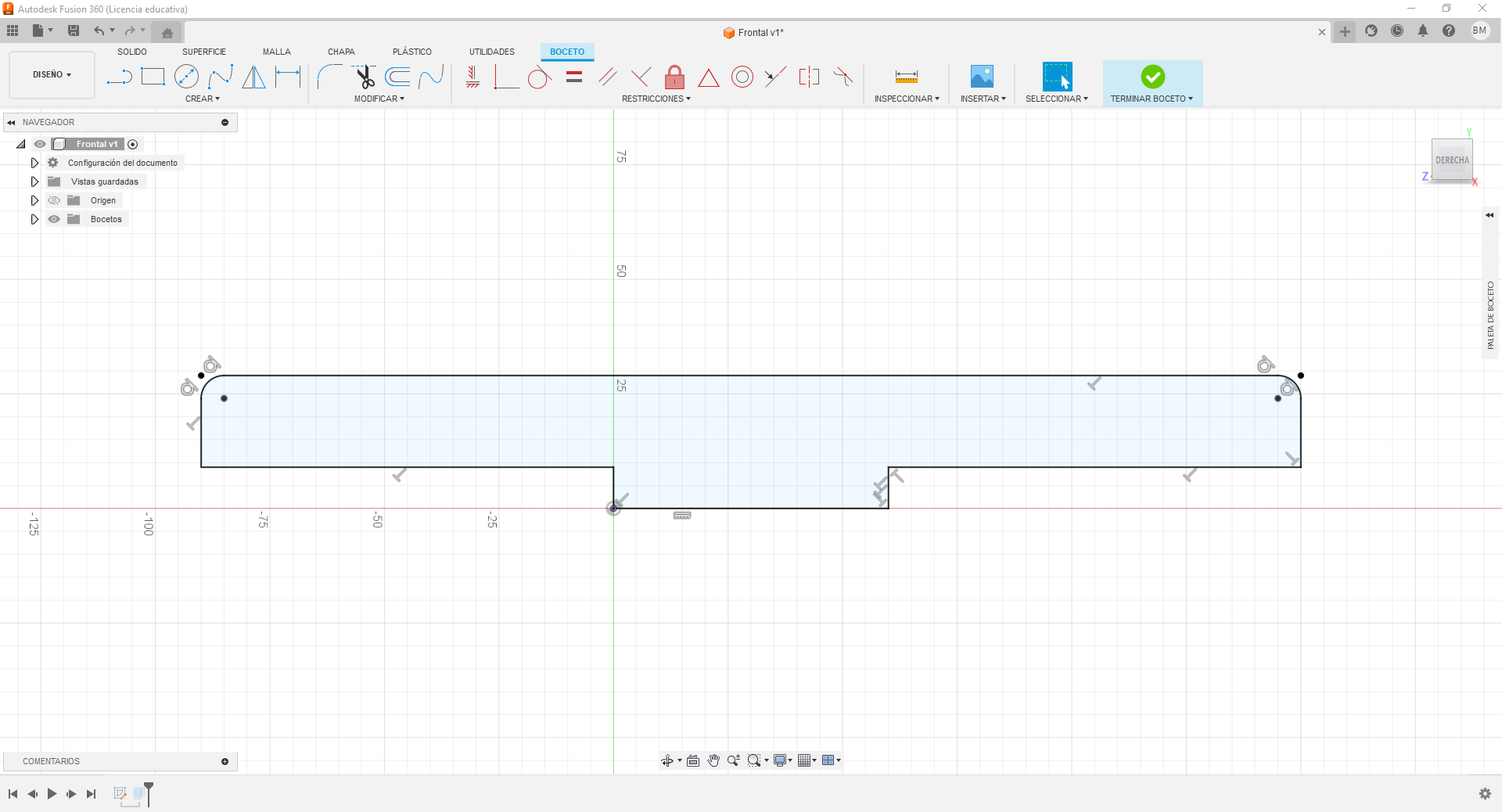Apply the Midpoint triangle constraint
The image size is (1502, 812).
[708, 77]
